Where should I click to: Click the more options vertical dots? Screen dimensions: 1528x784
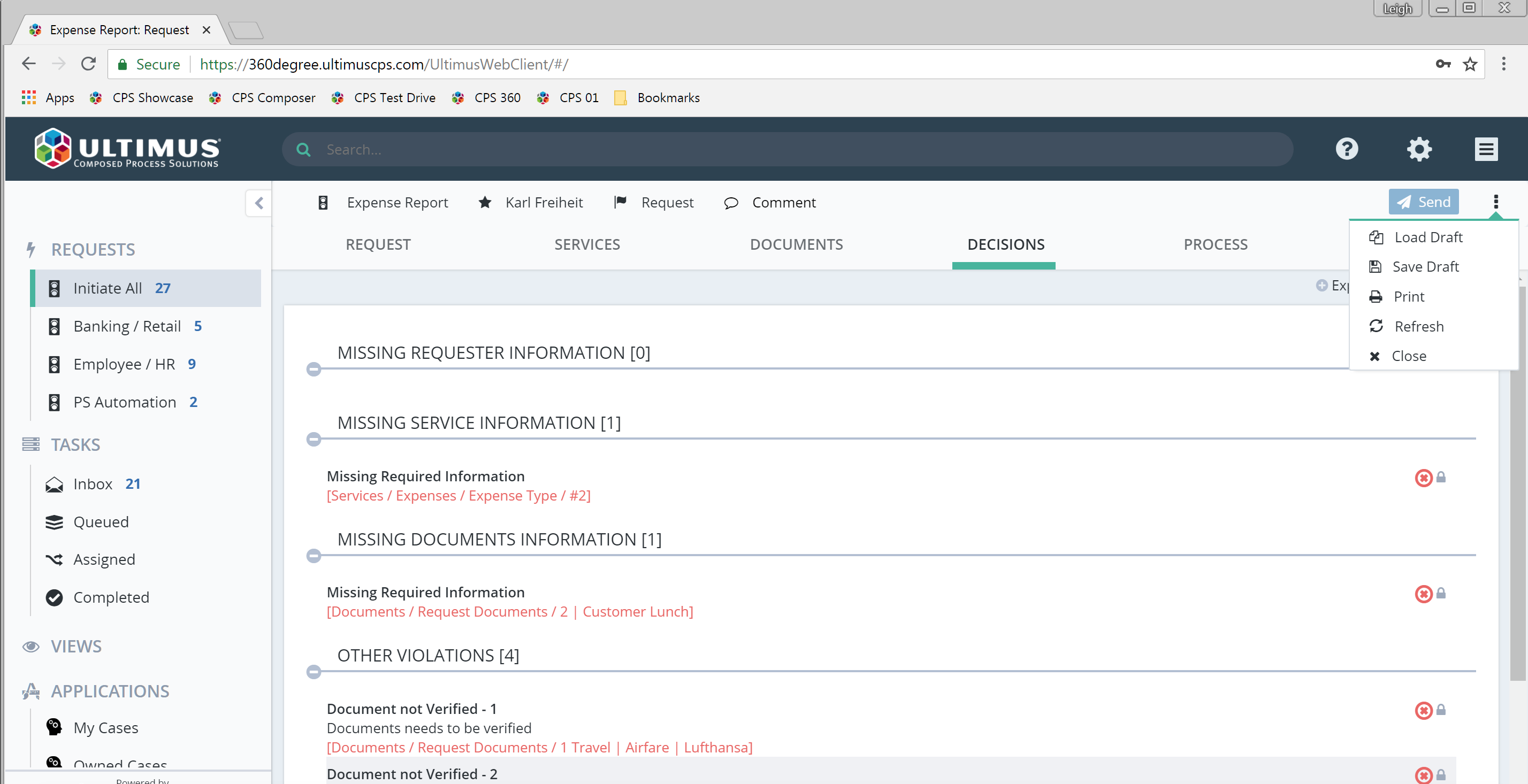coord(1495,202)
